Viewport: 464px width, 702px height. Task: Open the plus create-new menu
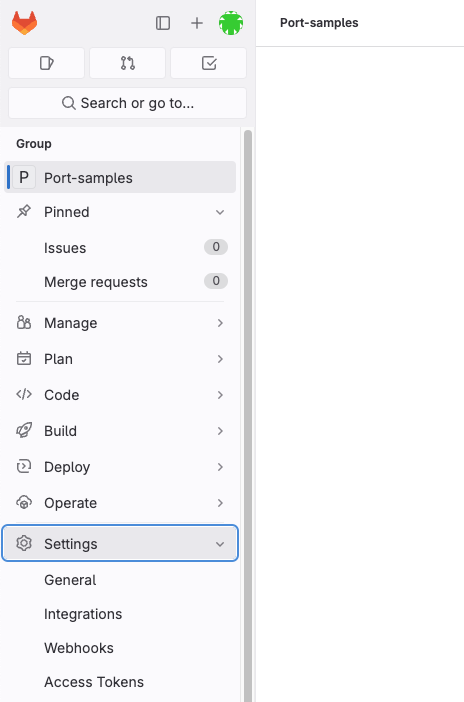tap(197, 23)
